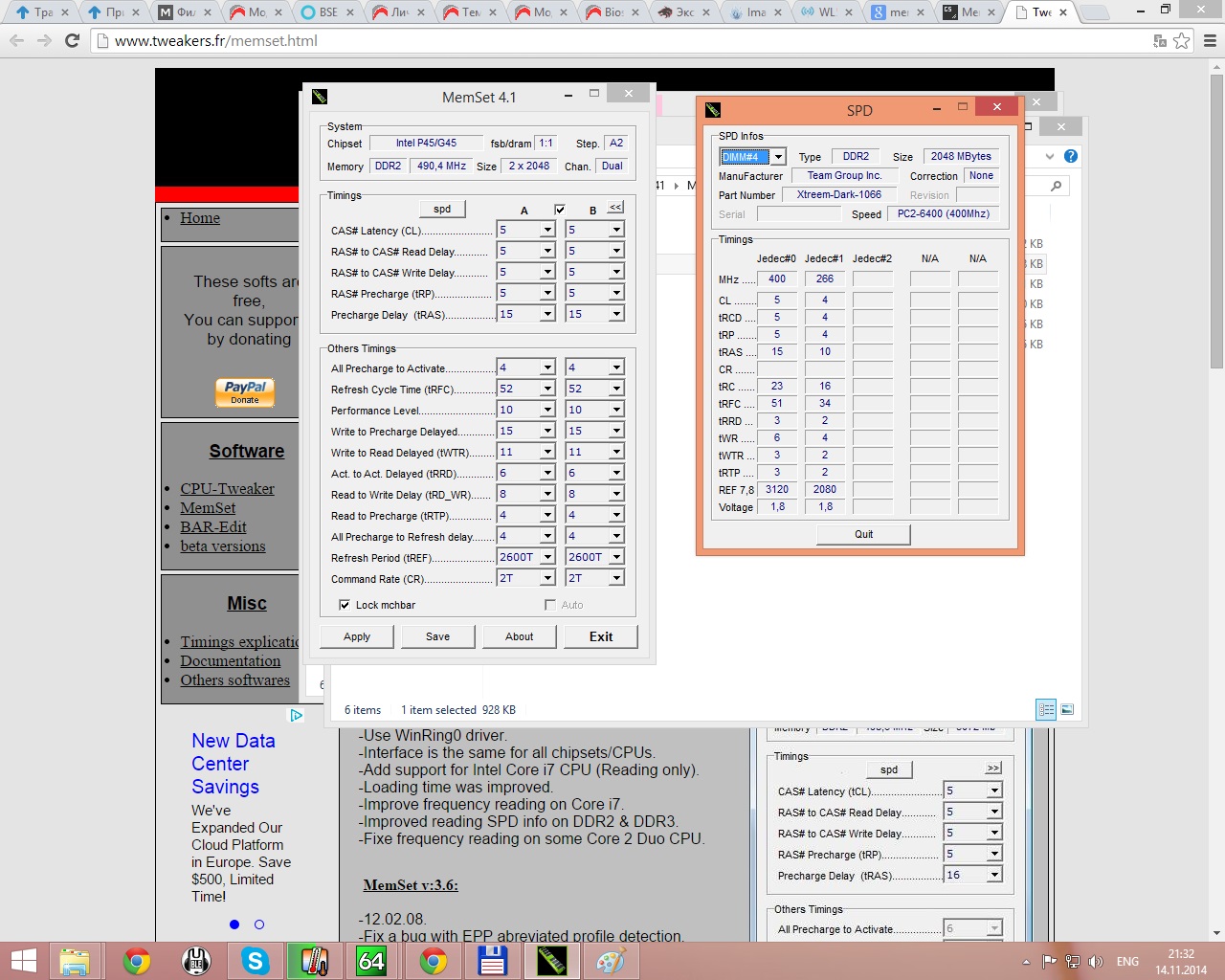
Task: Select the second ad carousel dot
Action: [x=259, y=924]
